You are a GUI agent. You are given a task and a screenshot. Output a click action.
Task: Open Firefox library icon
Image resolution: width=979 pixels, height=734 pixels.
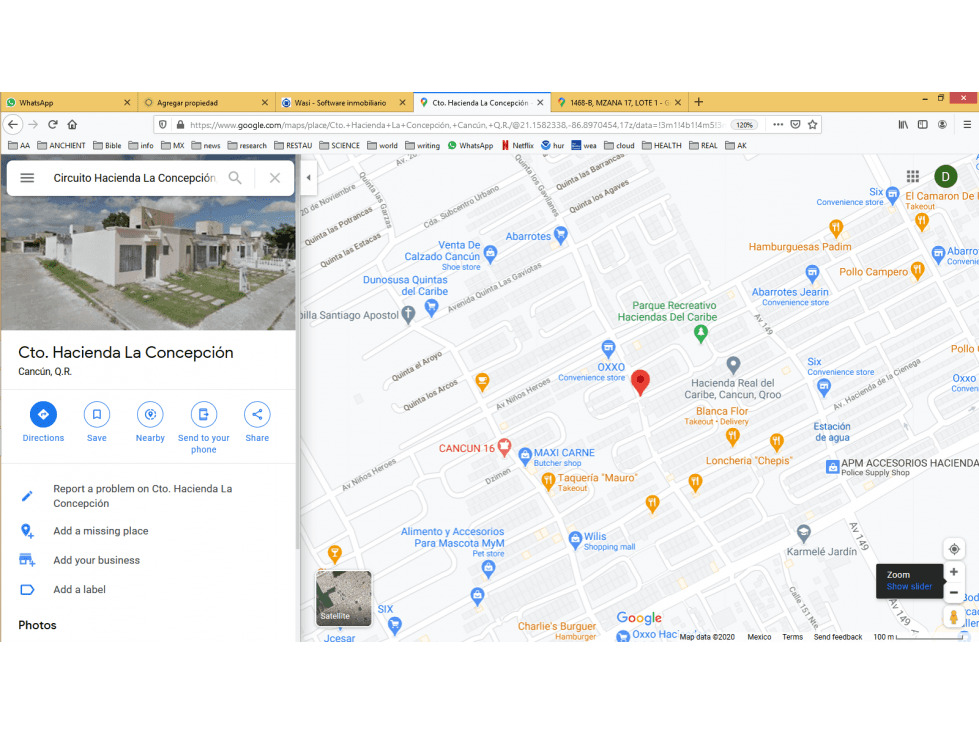[x=903, y=124]
